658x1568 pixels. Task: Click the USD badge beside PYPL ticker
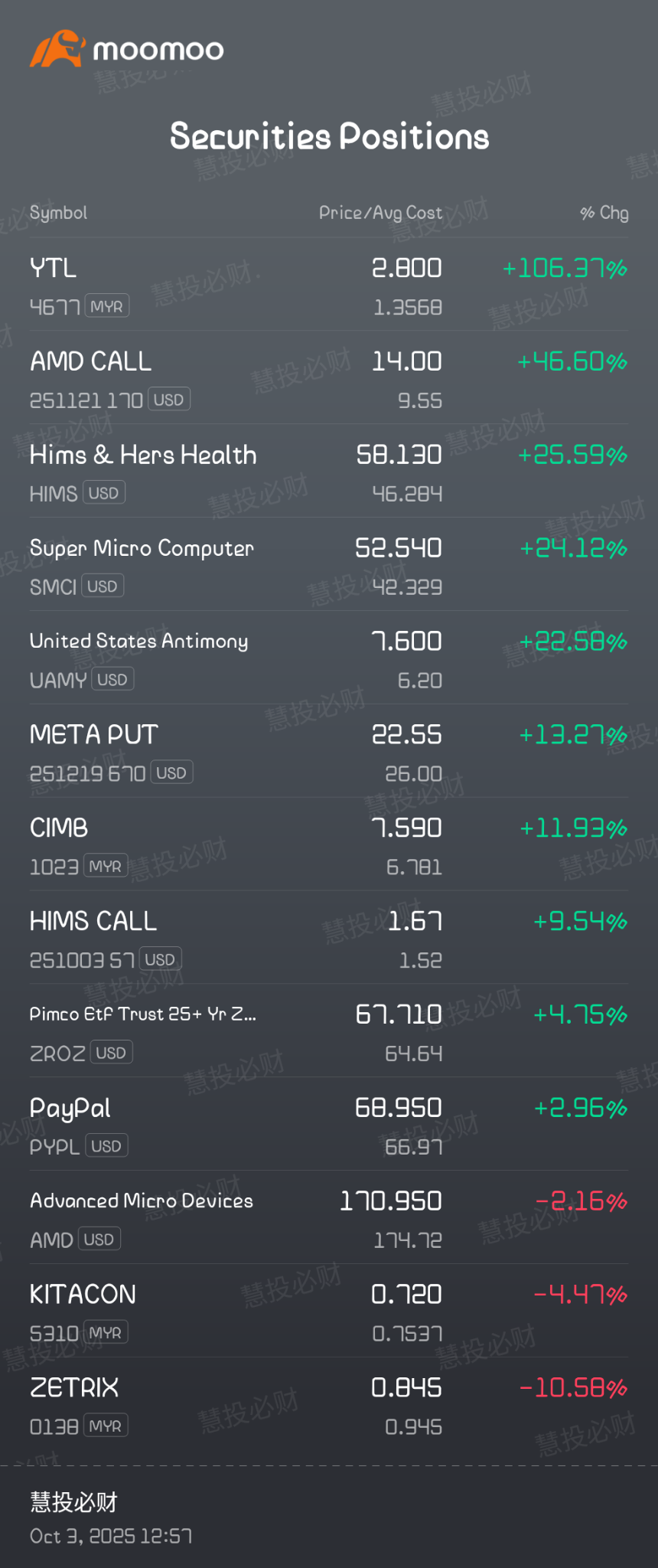point(106,1146)
